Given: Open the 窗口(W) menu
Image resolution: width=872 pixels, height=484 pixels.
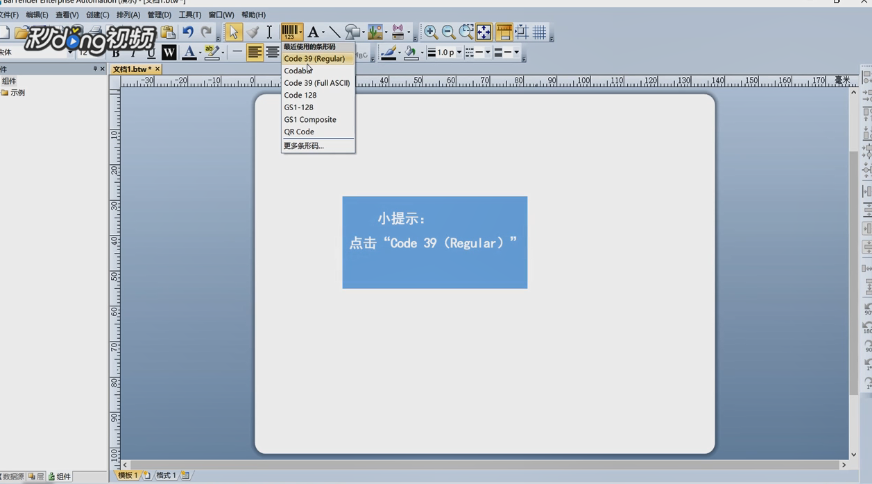Looking at the screenshot, I should coord(221,14).
